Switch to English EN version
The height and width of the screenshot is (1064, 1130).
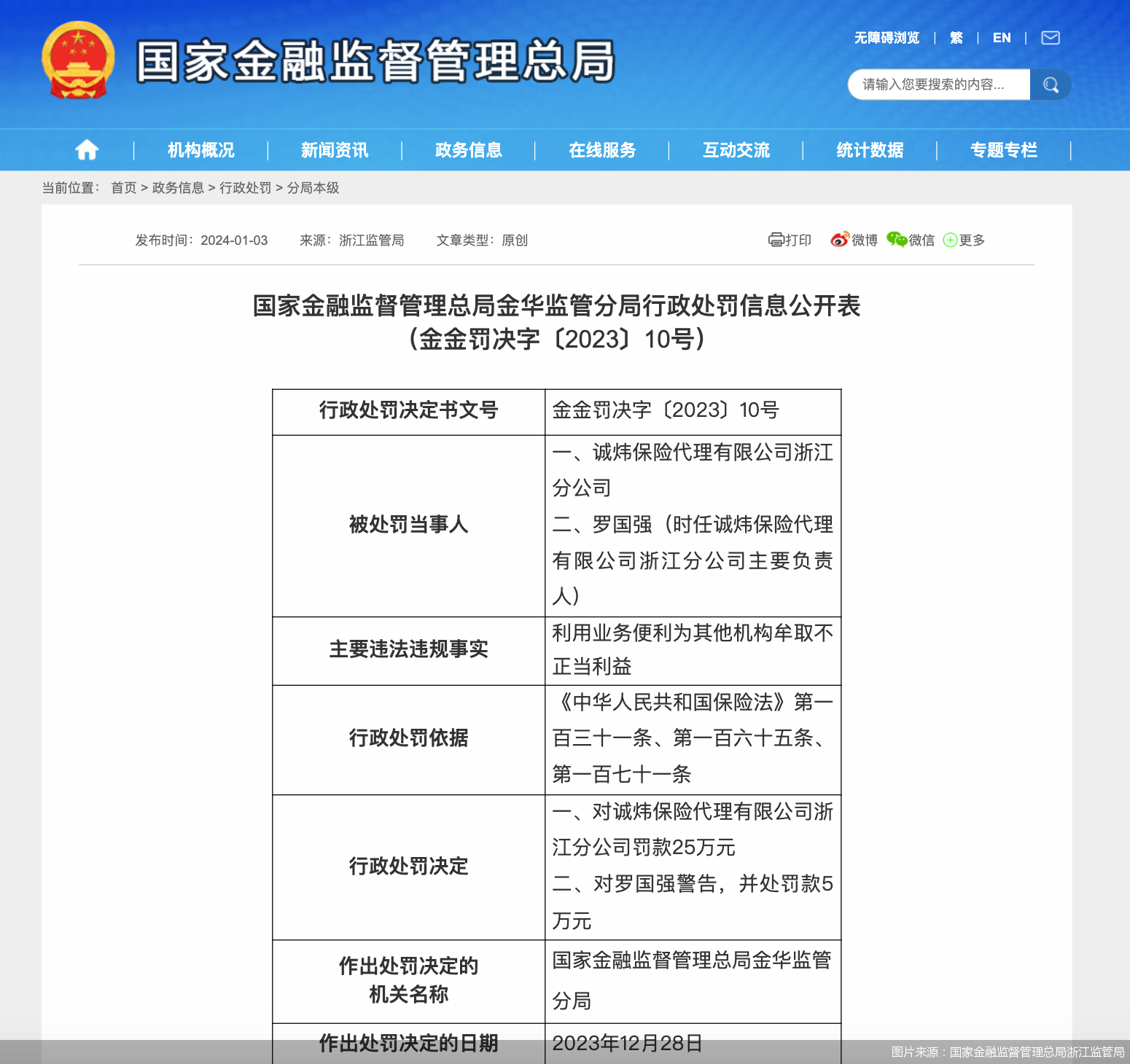pos(1002,38)
